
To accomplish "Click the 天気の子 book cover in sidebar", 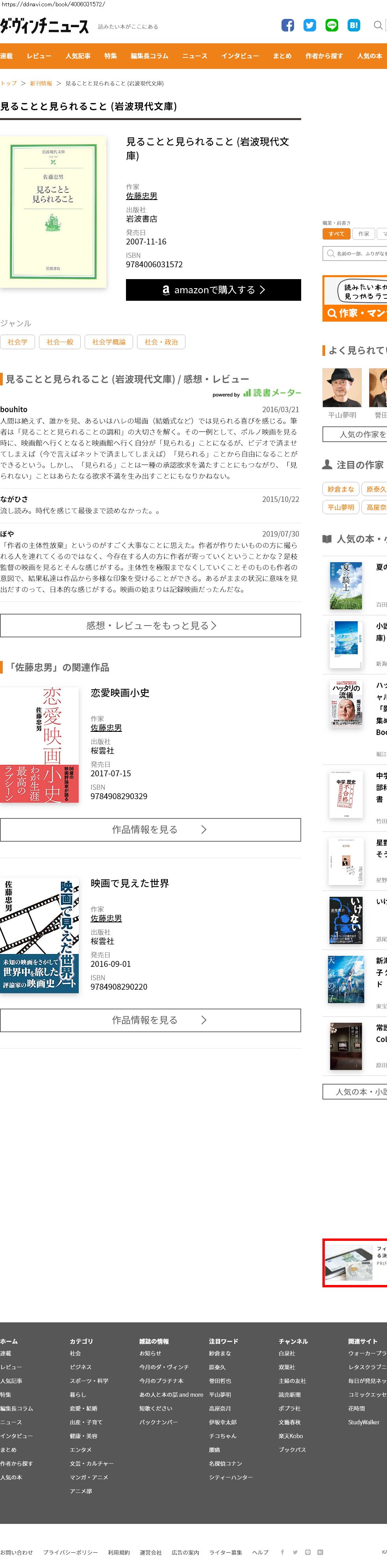I will (346, 645).
